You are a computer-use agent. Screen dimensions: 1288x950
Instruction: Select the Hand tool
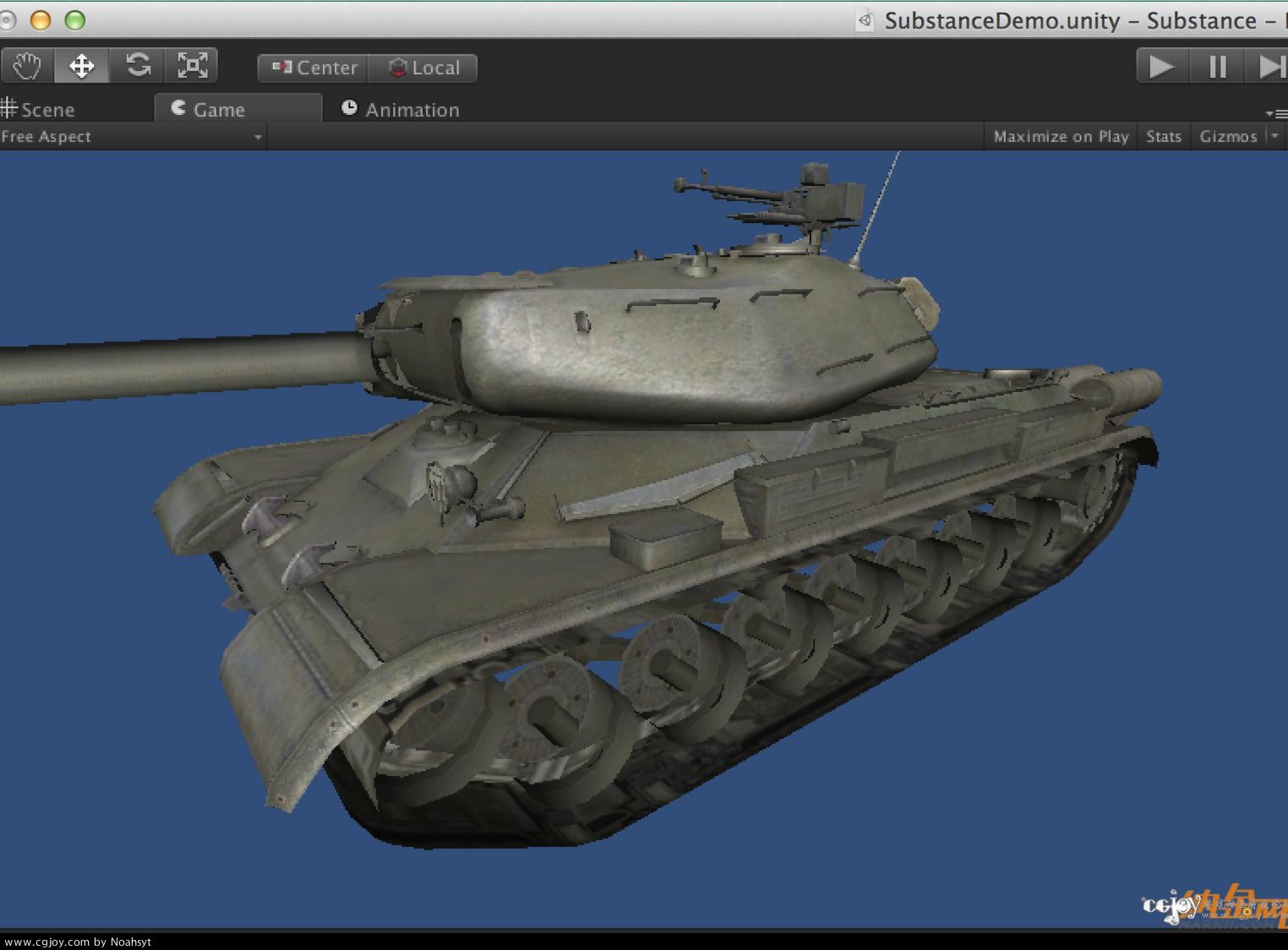click(27, 66)
